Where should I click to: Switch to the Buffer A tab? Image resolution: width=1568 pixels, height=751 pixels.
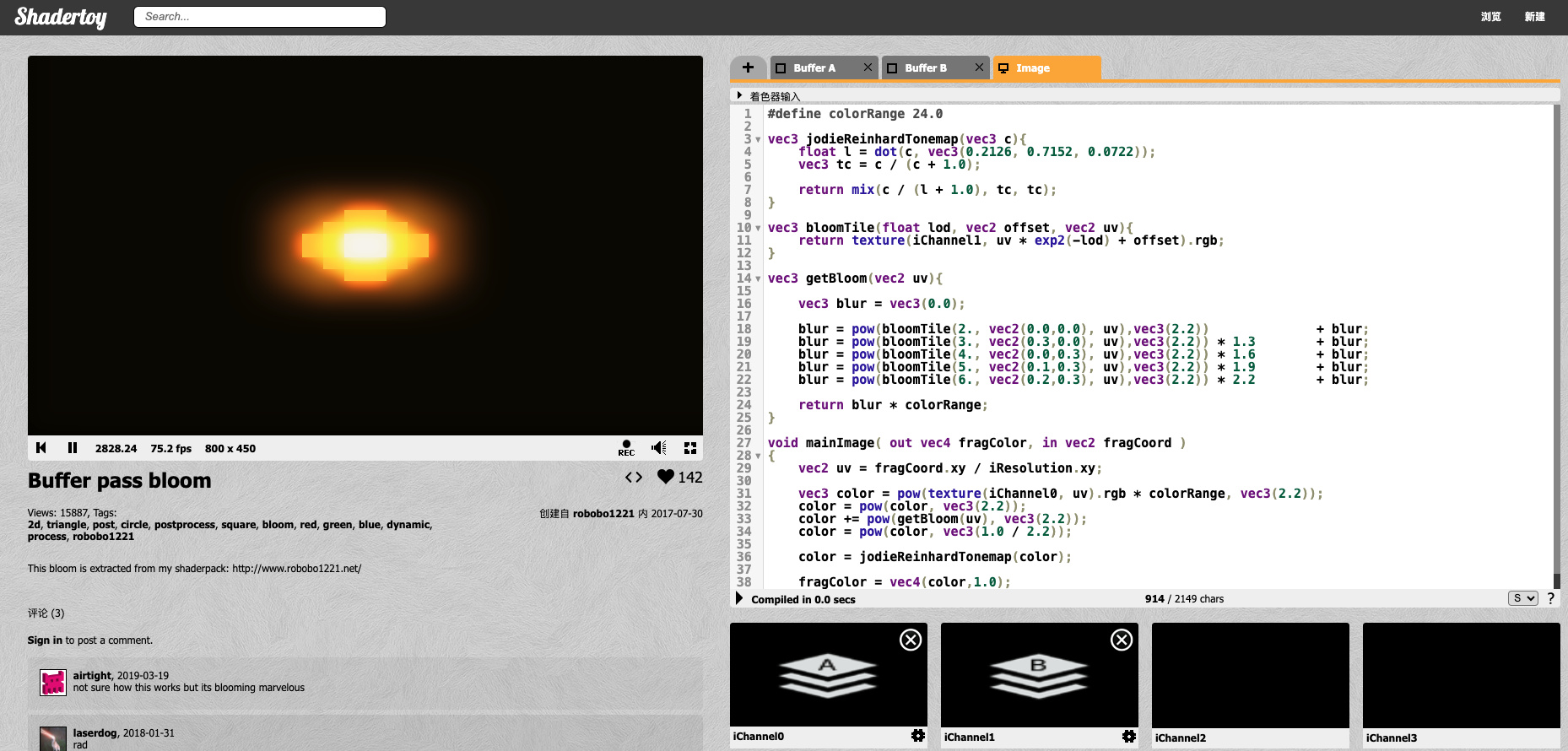pyautogui.click(x=814, y=68)
